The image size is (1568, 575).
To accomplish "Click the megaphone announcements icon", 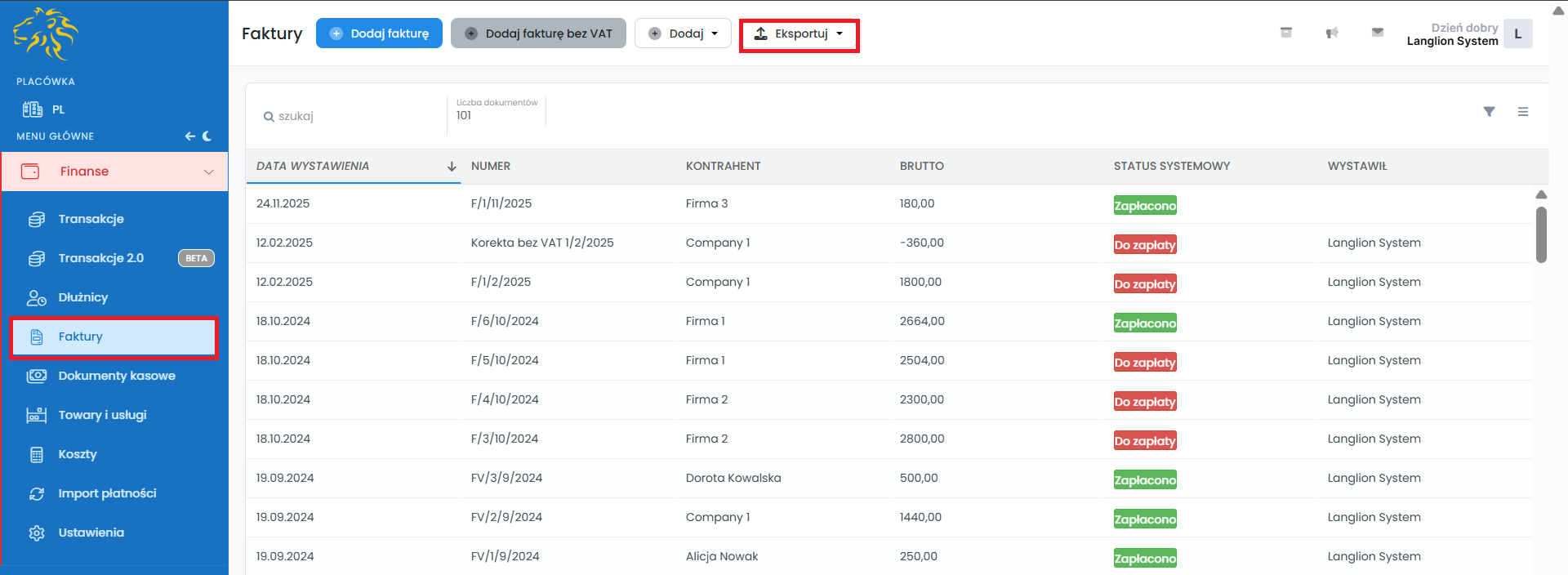I will click(1331, 33).
